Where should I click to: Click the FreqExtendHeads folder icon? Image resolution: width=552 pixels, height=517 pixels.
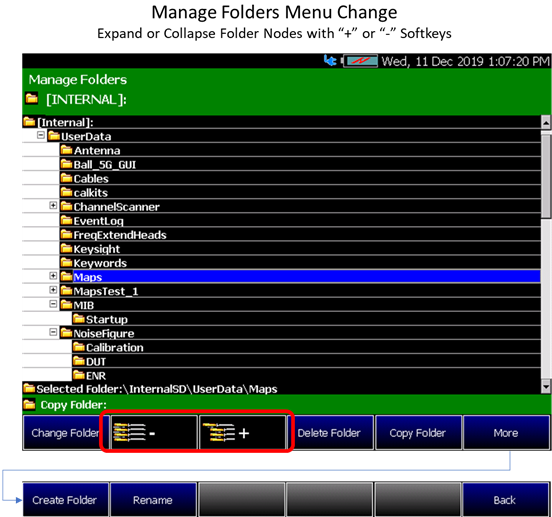pyautogui.click(x=66, y=234)
